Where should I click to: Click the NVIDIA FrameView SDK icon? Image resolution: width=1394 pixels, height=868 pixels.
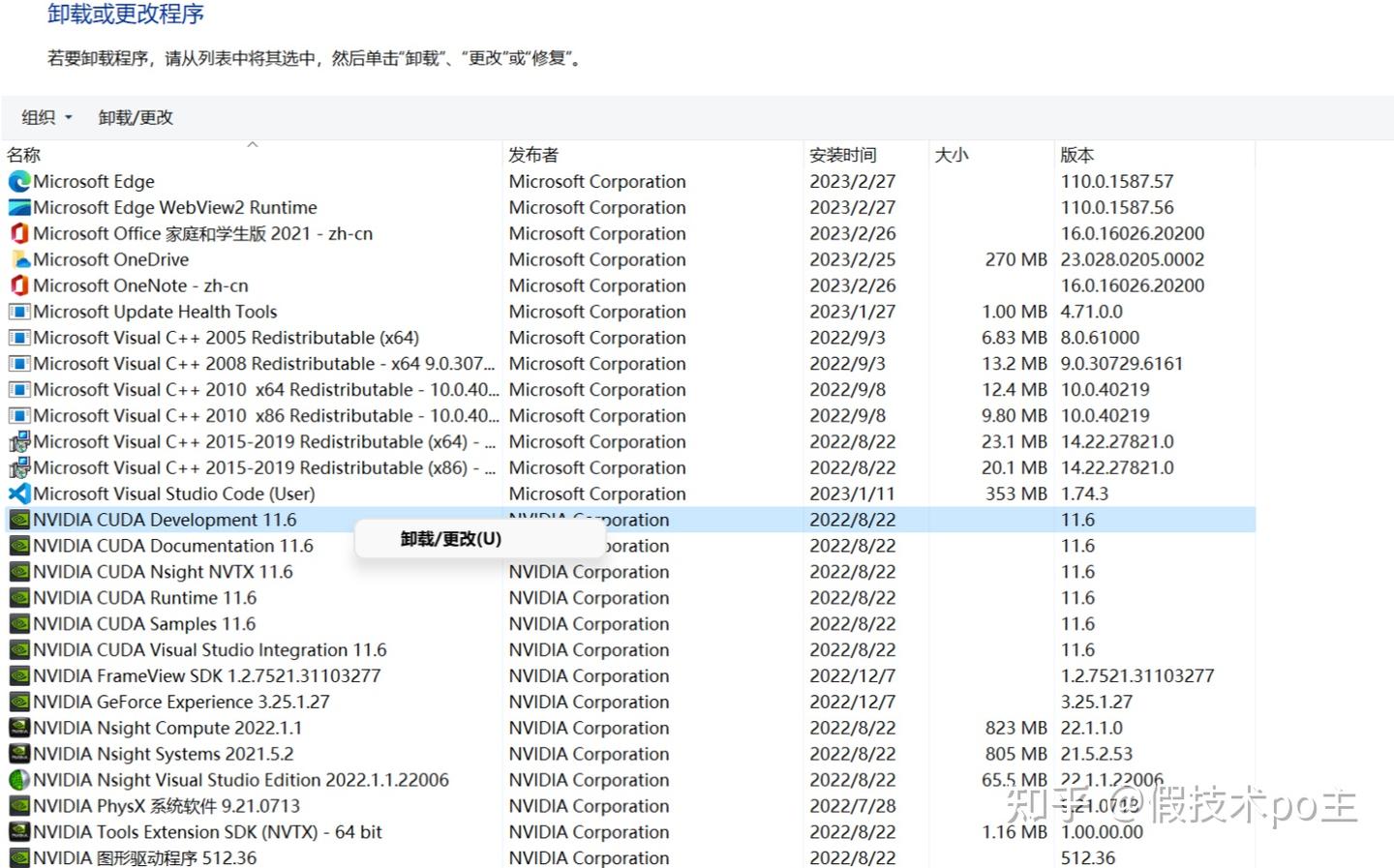click(19, 675)
